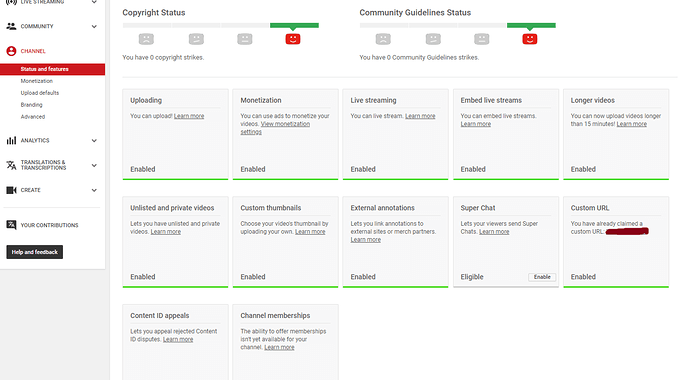The image size is (690, 380).
Task: Click first gray sad face under Copyright Status
Action: tap(146, 39)
